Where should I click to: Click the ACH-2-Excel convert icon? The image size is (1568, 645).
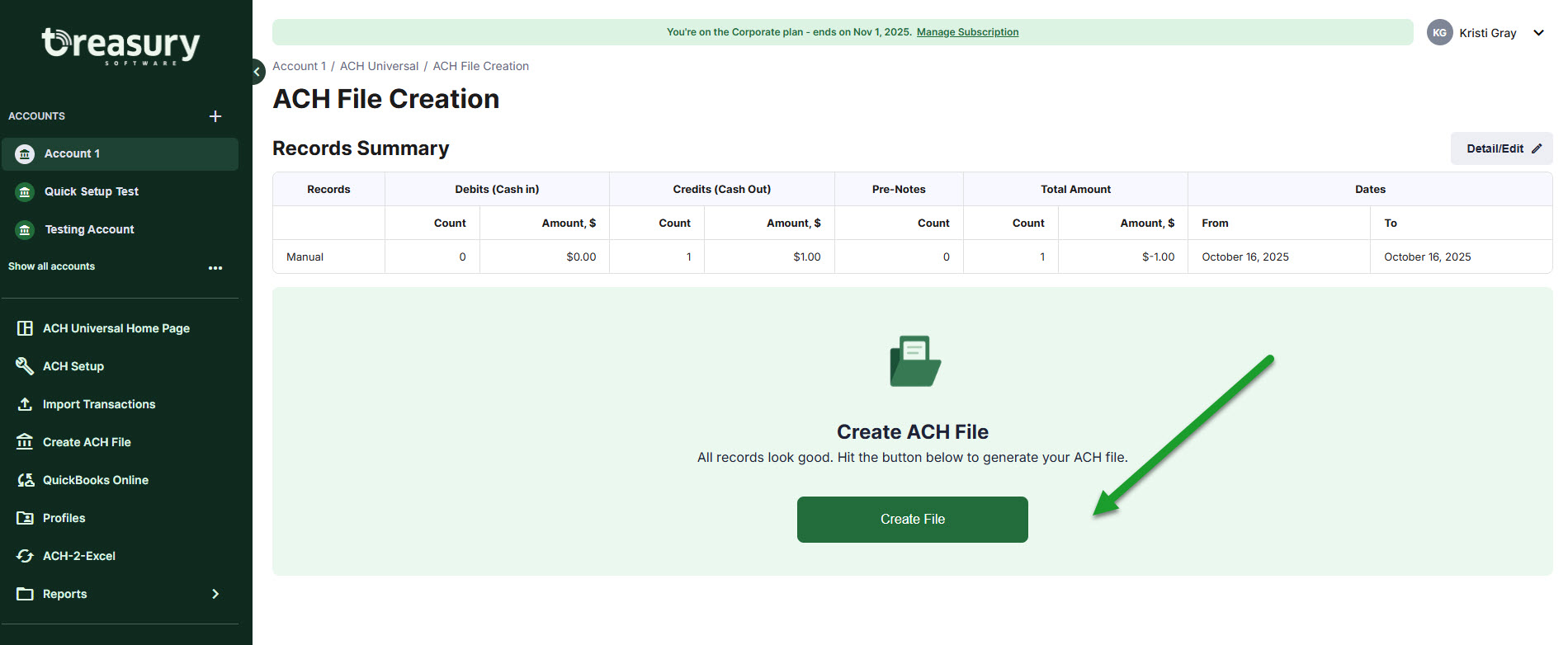[x=25, y=556]
